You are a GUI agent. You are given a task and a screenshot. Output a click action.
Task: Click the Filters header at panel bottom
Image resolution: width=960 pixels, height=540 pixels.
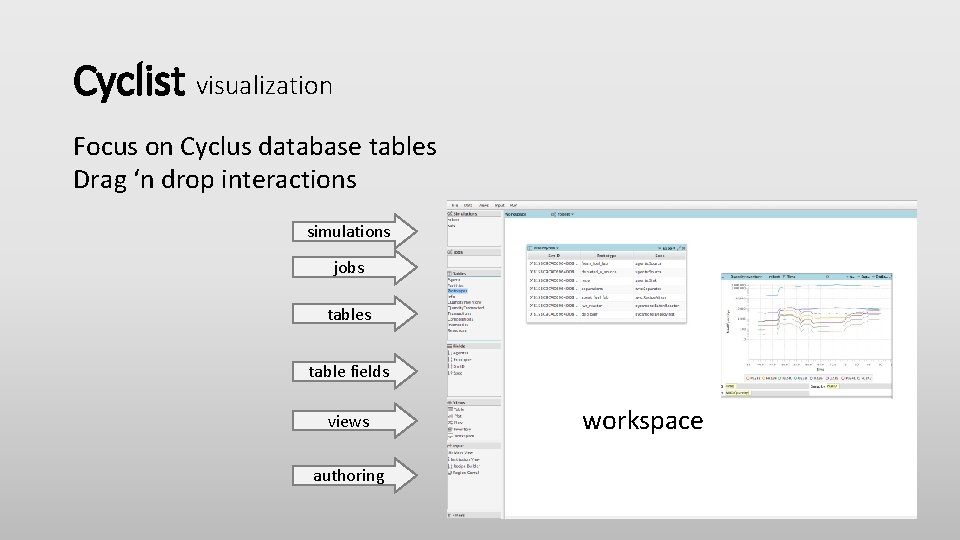point(474,515)
